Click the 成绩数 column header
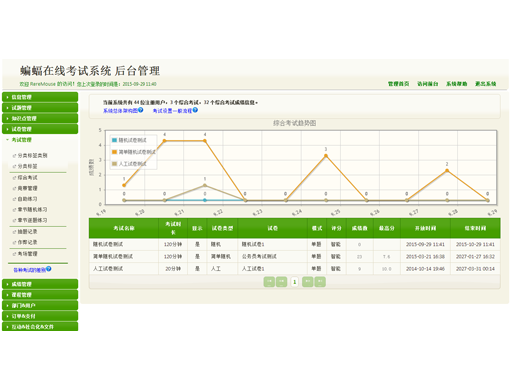 [x=360, y=228]
